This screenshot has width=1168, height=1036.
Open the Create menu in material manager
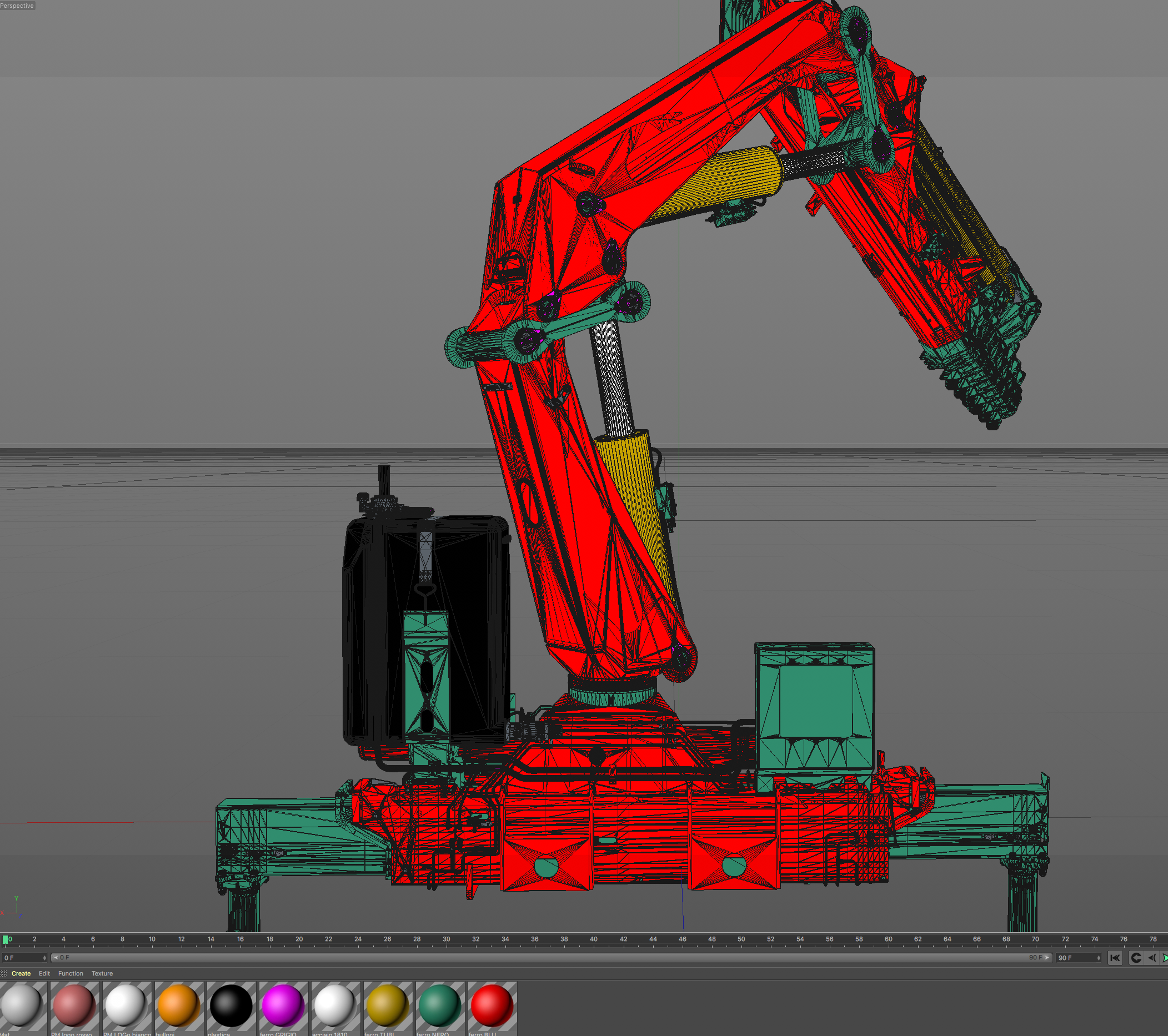coord(21,973)
